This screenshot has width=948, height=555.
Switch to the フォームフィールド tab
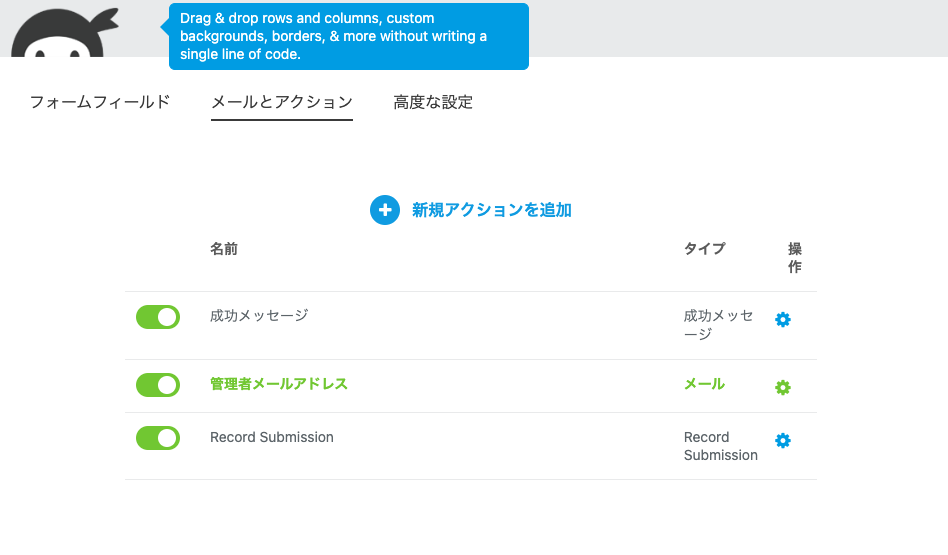tap(100, 102)
